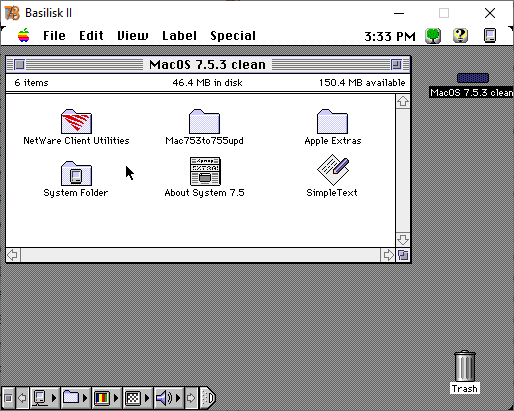Select the Mac753to755upd folder
This screenshot has width=514, height=411.
(204, 122)
